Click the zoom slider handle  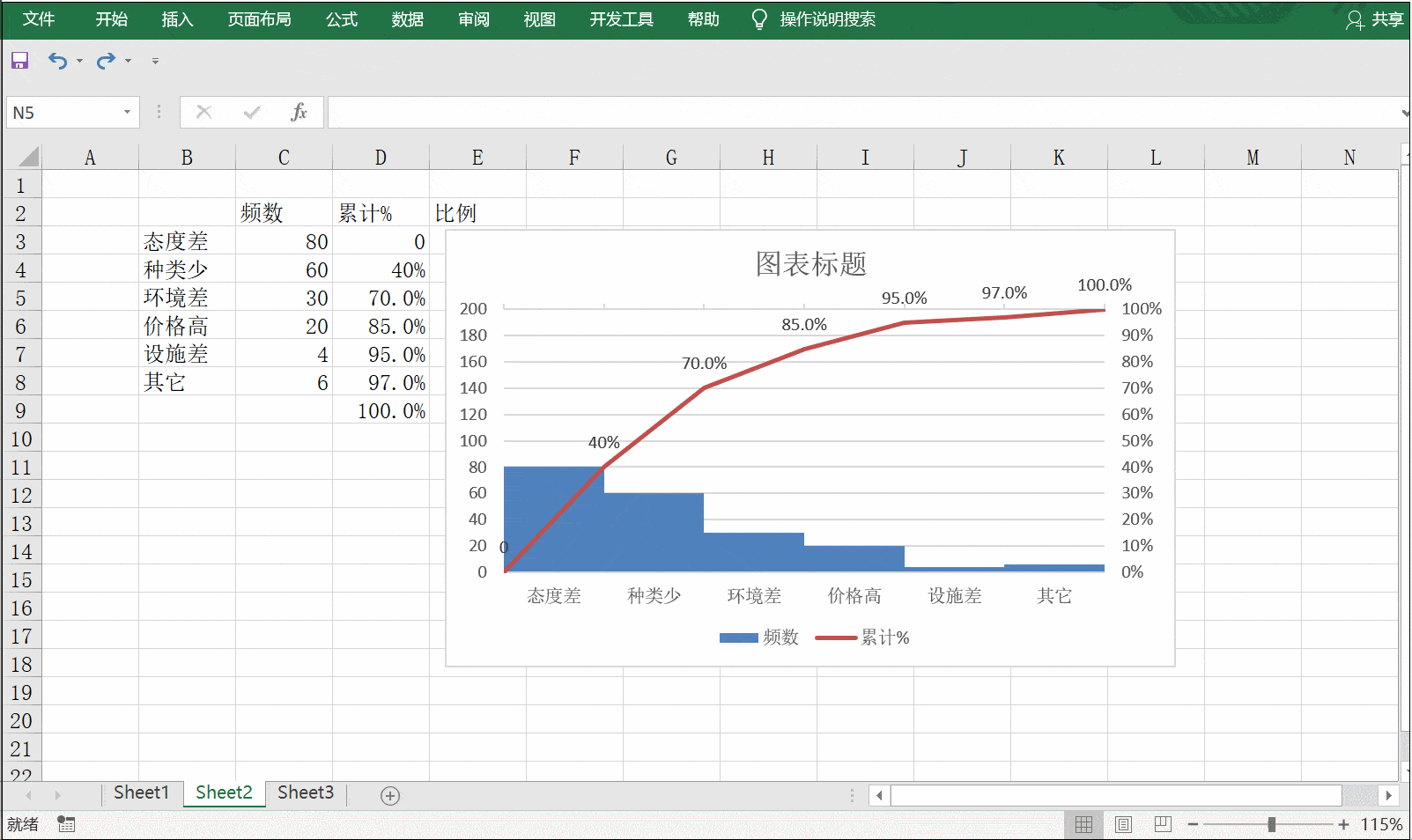click(1271, 824)
